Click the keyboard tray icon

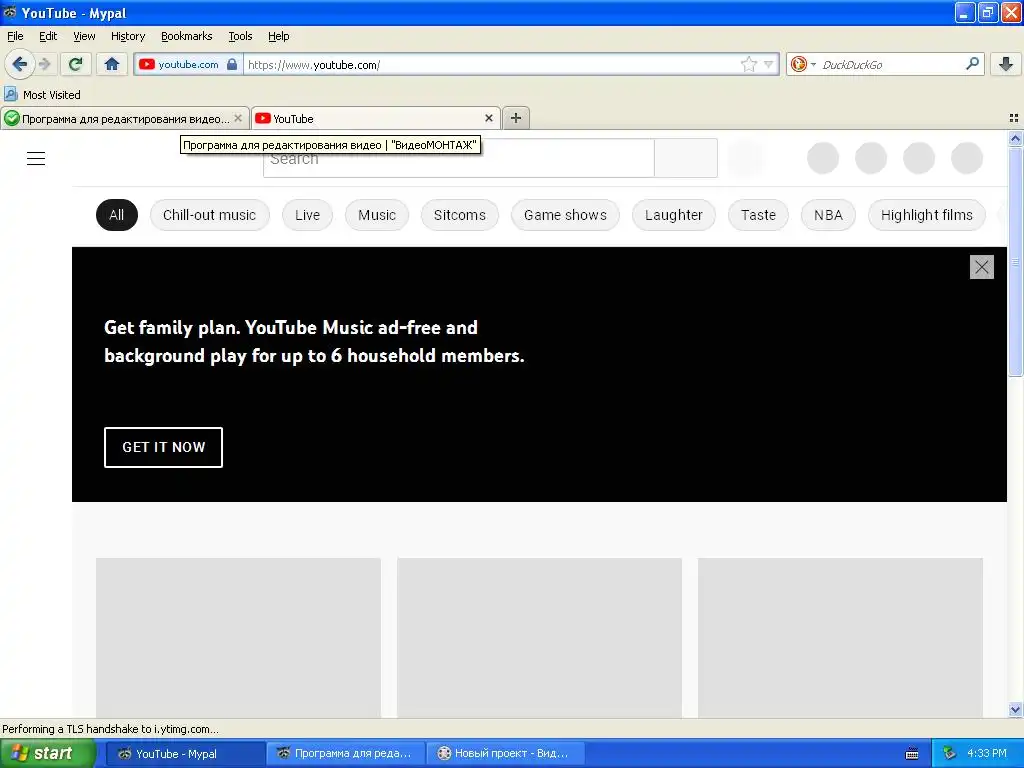click(912, 754)
